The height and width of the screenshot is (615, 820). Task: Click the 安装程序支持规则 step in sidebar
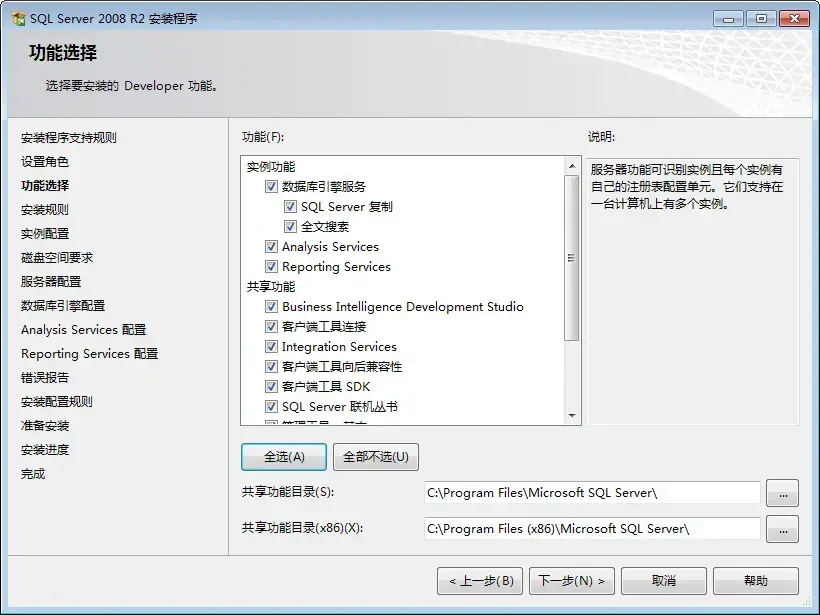click(x=69, y=138)
